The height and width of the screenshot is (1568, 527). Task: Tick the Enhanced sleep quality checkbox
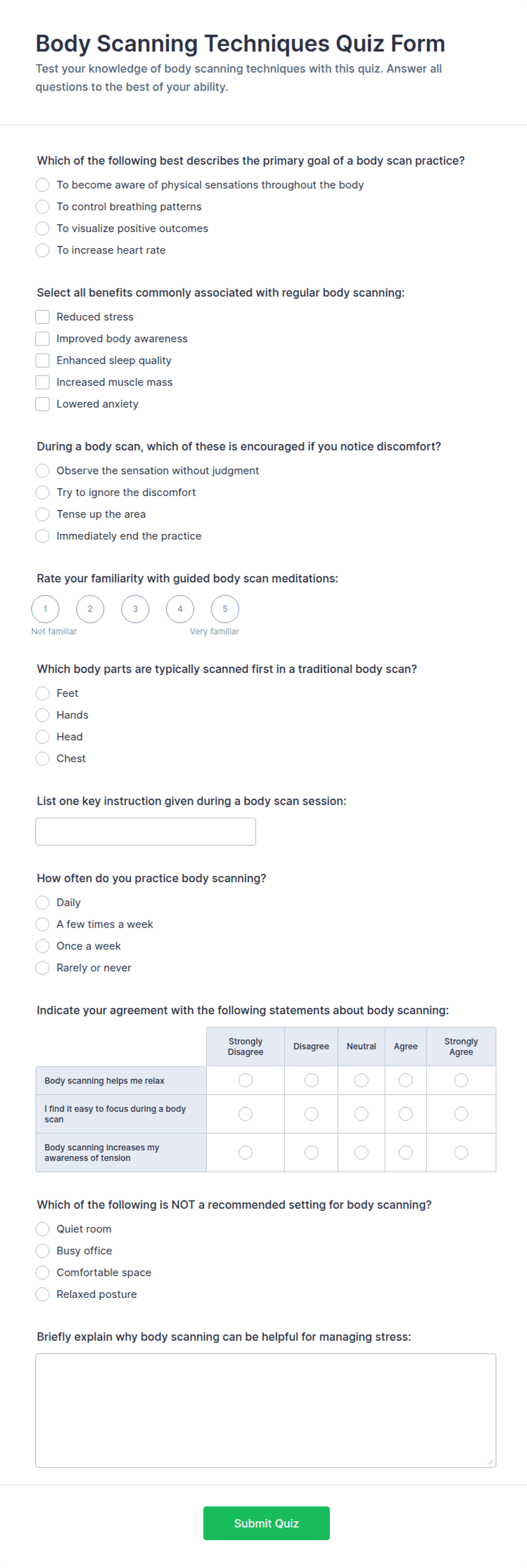point(42,360)
